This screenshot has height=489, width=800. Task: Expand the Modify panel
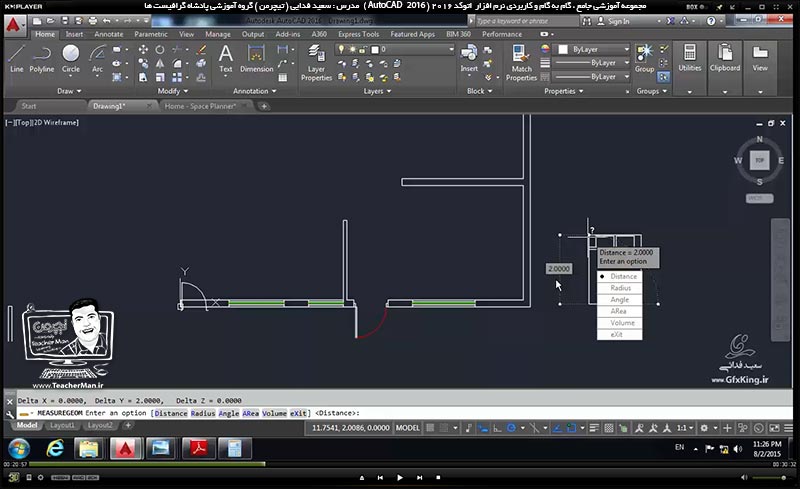pyautogui.click(x=172, y=91)
